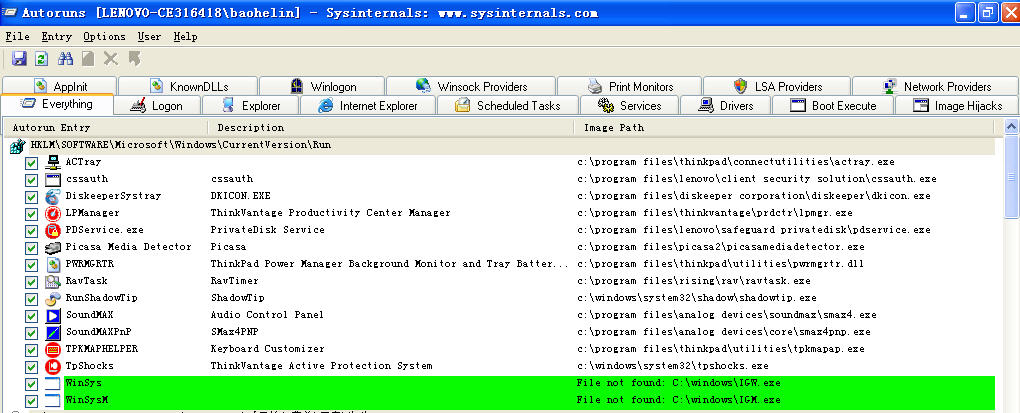Click the SoundMAX entry icon
This screenshot has height=413, width=1020.
tap(53, 315)
